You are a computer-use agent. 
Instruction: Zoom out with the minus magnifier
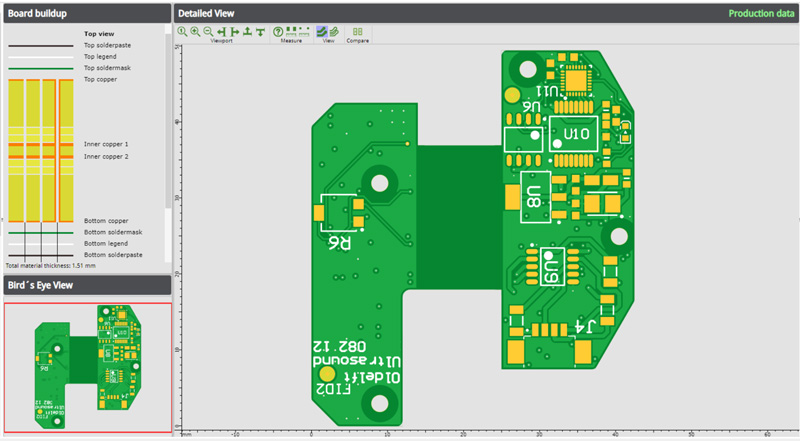(208, 32)
